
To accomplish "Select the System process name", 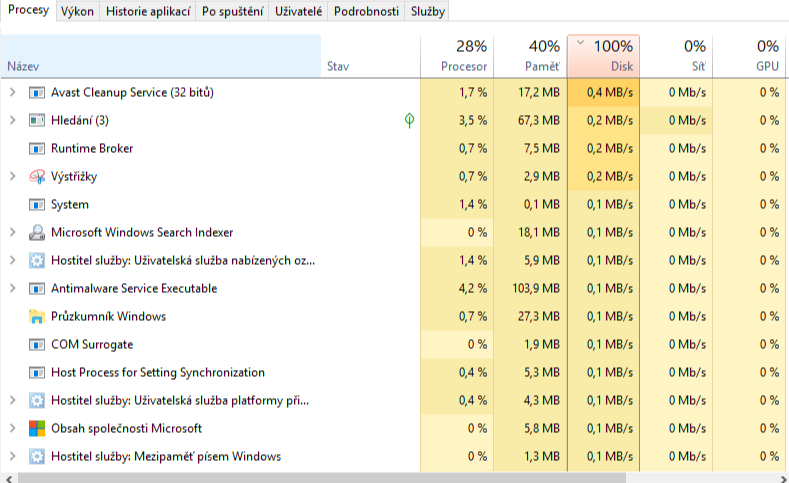I will [x=70, y=204].
